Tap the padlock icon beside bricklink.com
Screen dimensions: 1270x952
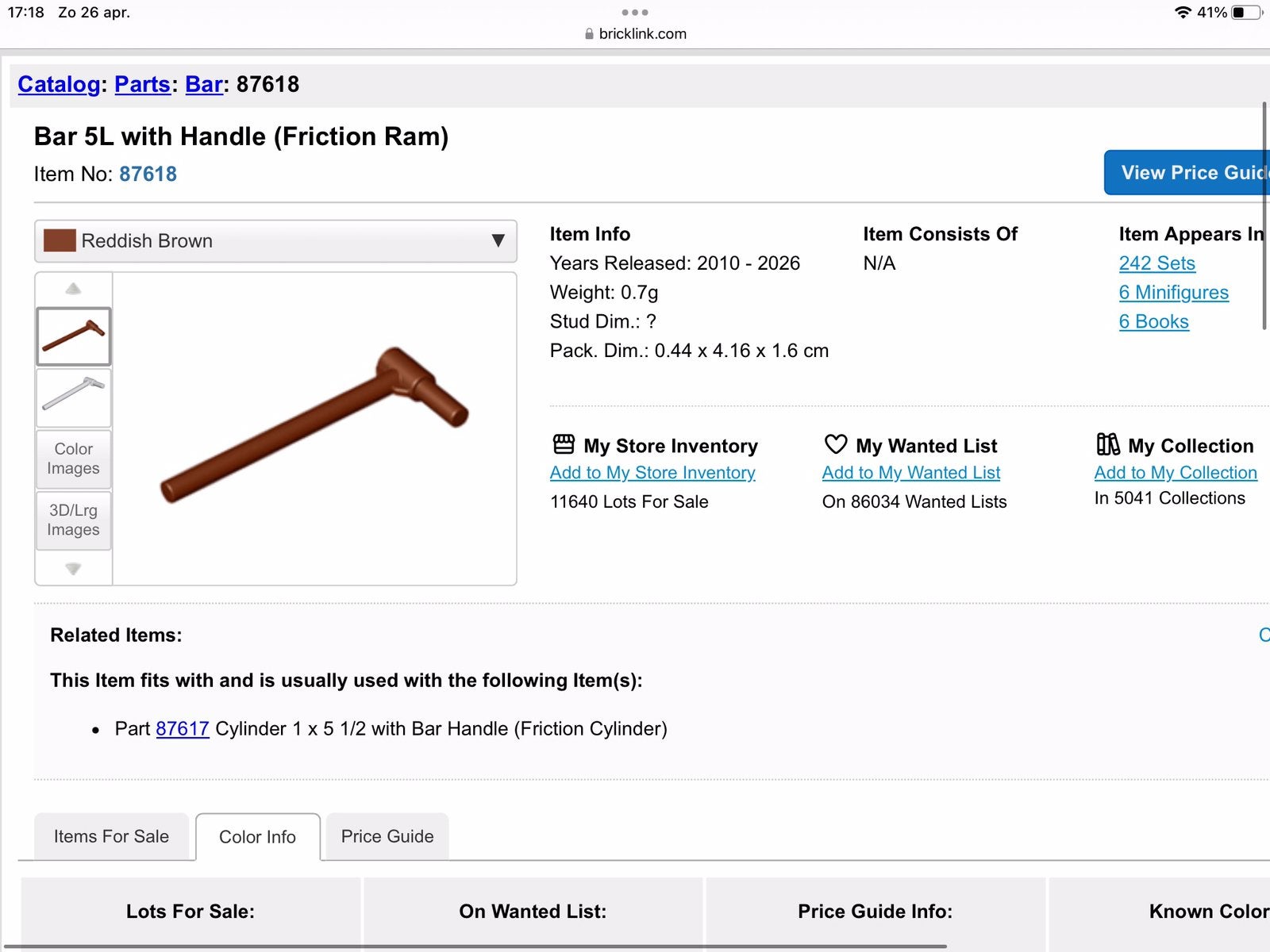(589, 34)
